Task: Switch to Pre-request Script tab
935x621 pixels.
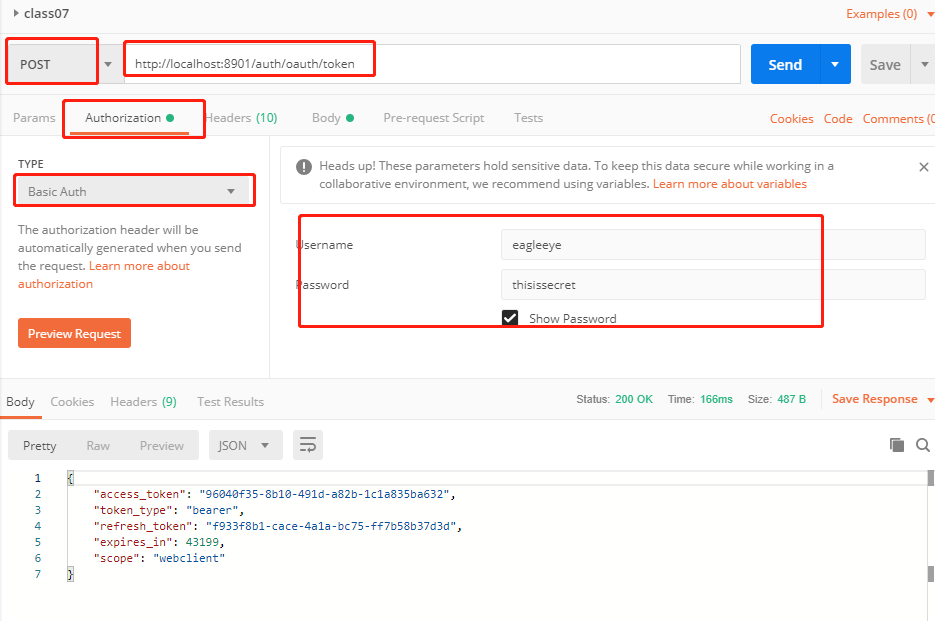Action: click(434, 118)
